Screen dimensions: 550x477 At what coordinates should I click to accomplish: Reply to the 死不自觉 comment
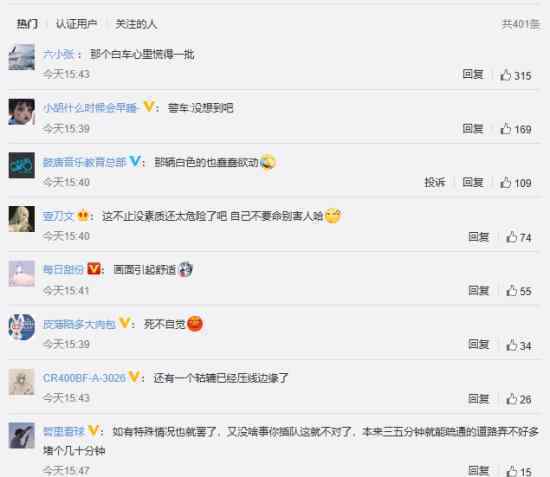[x=479, y=344]
